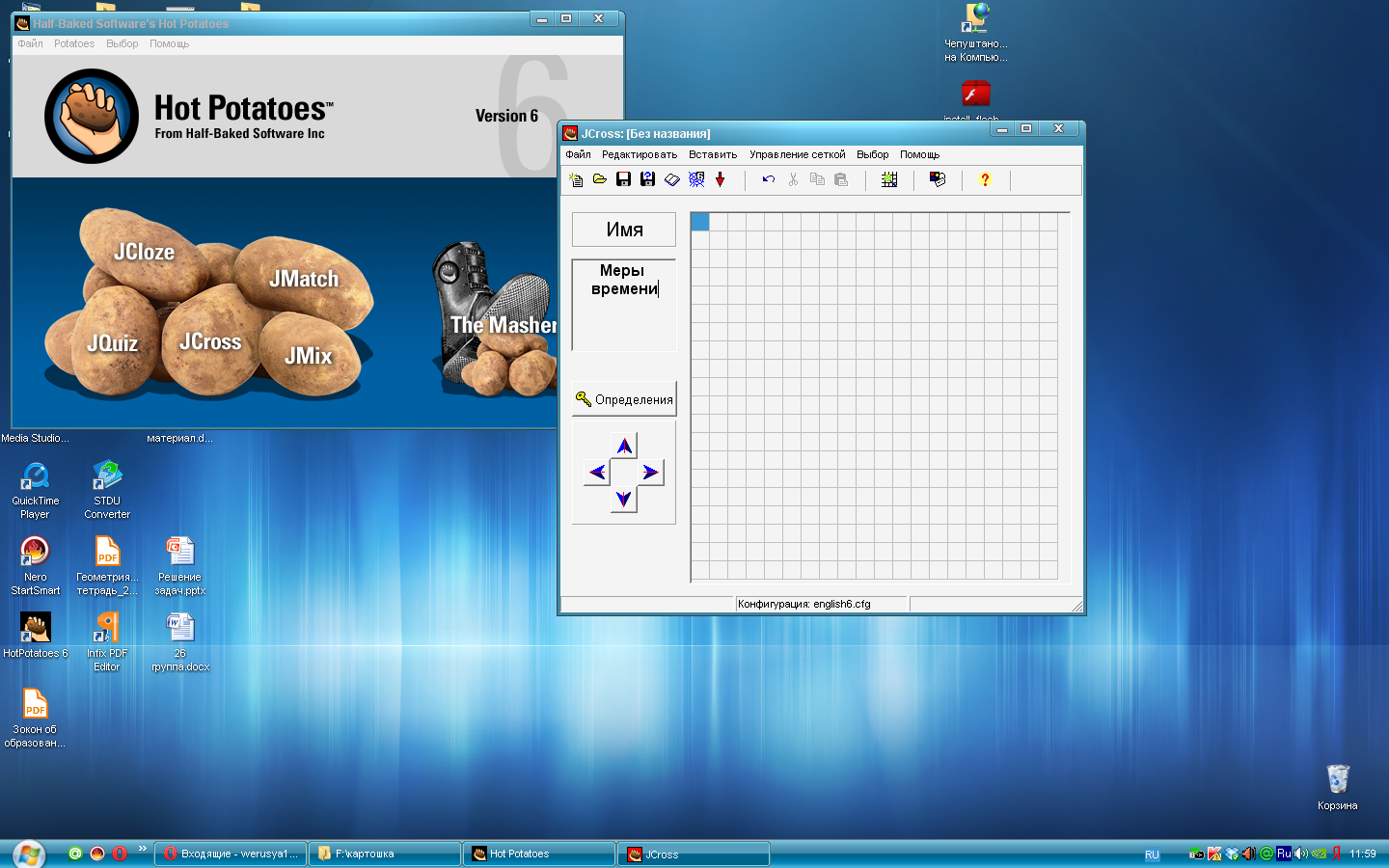
Task: Click RU language indicator in taskbar
Action: click(1152, 854)
